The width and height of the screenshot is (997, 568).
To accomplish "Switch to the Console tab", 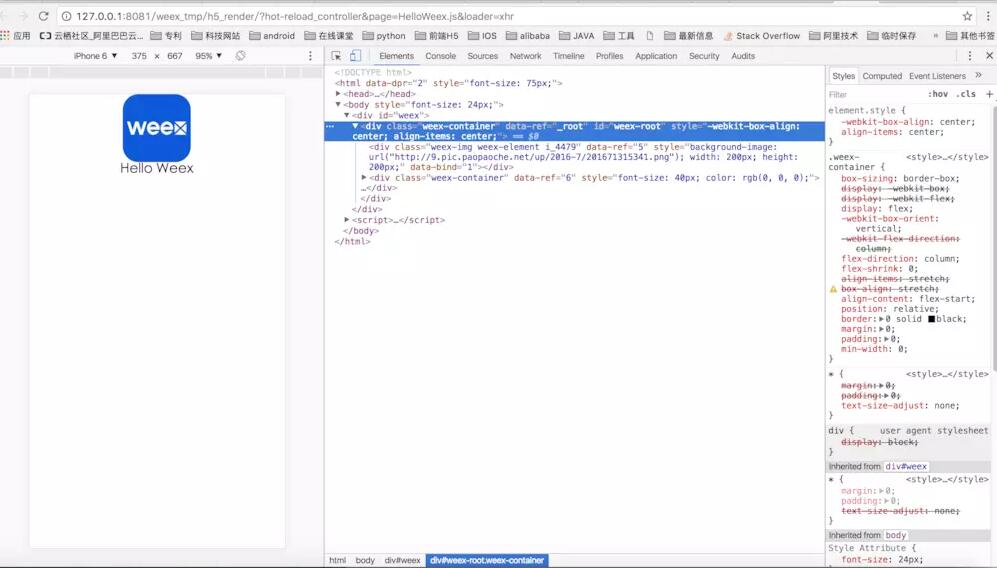I will point(441,56).
